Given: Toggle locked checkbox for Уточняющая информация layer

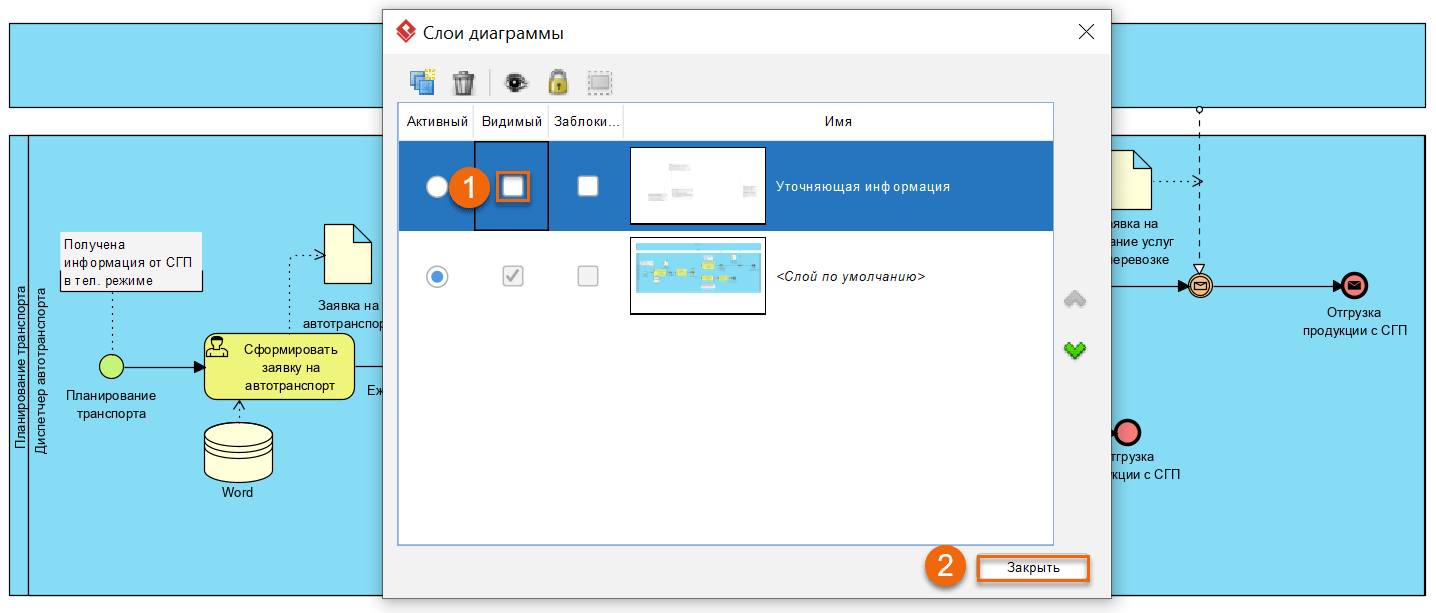Looking at the screenshot, I should point(588,186).
